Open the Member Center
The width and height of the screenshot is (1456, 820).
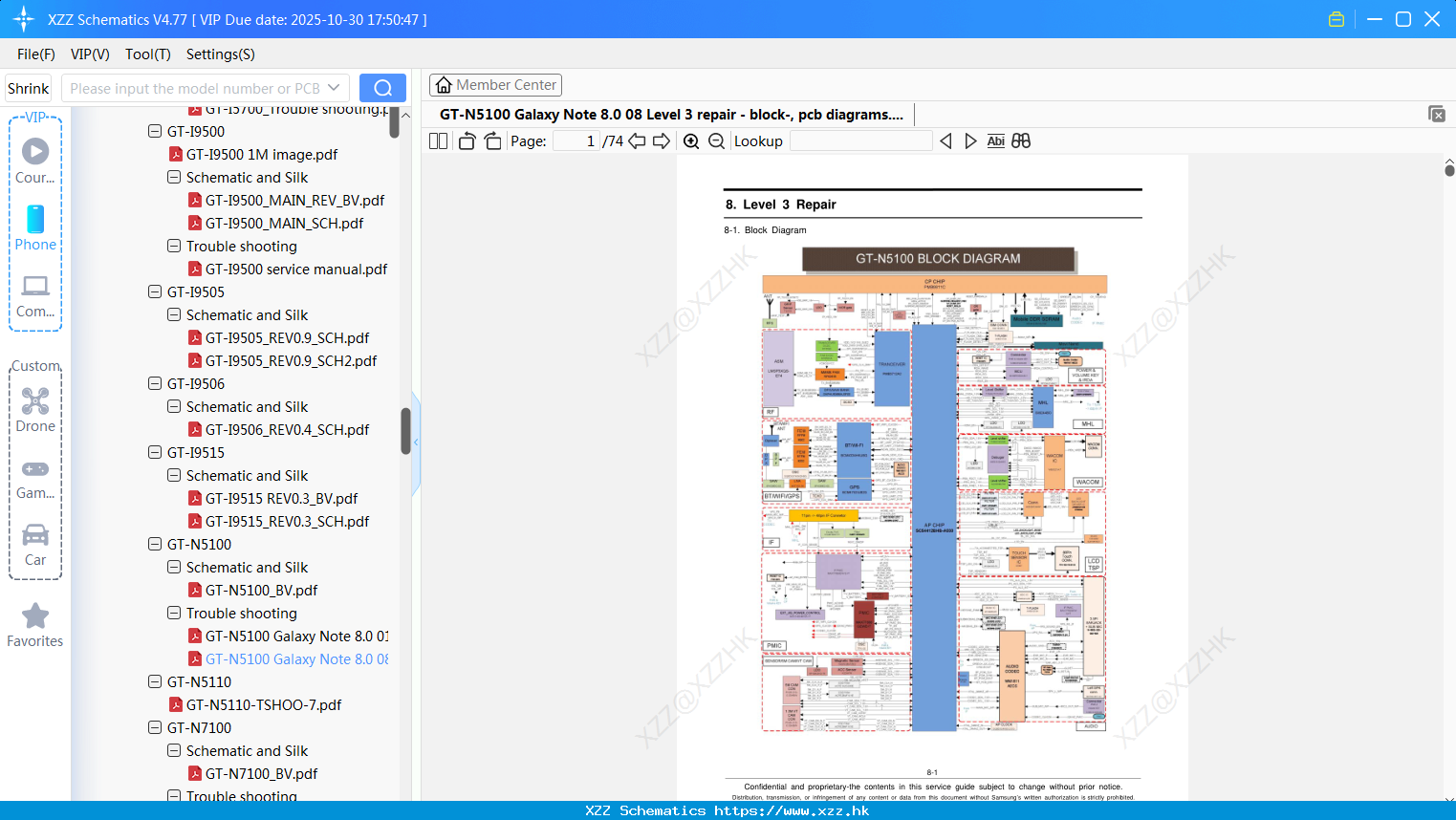coord(495,85)
